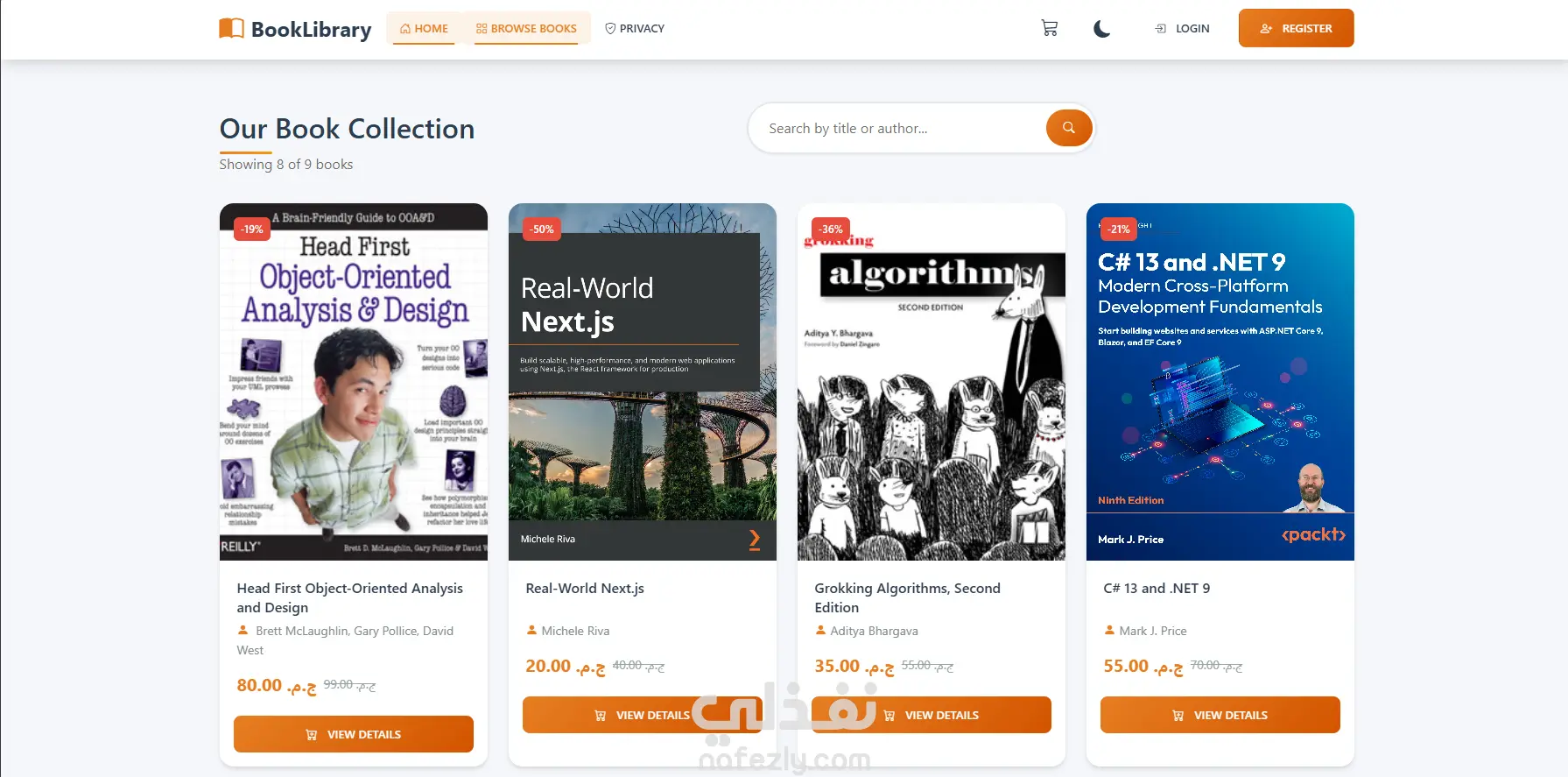
Task: Click the Login link
Action: click(1182, 29)
